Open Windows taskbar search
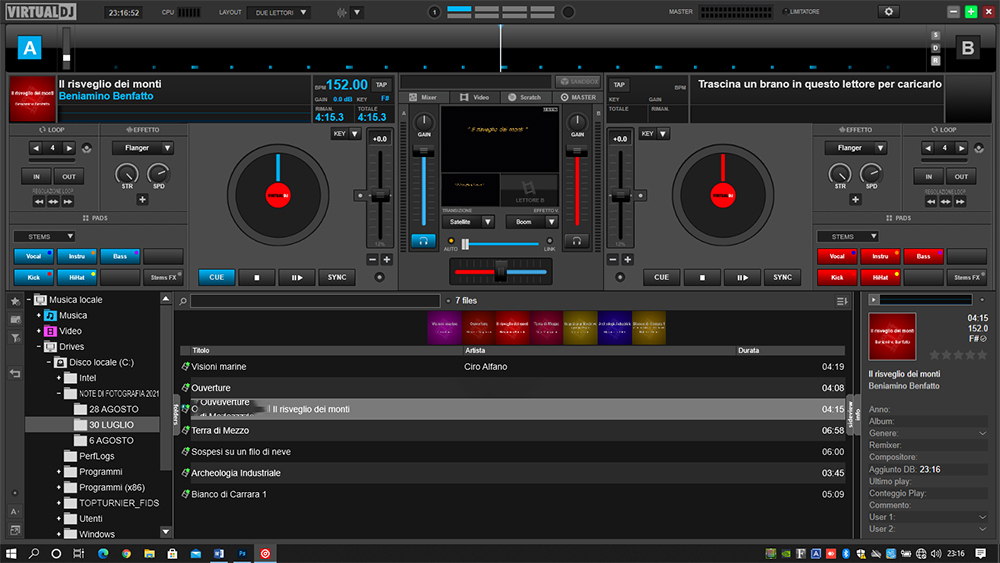Image resolution: width=1000 pixels, height=563 pixels. 34,553
